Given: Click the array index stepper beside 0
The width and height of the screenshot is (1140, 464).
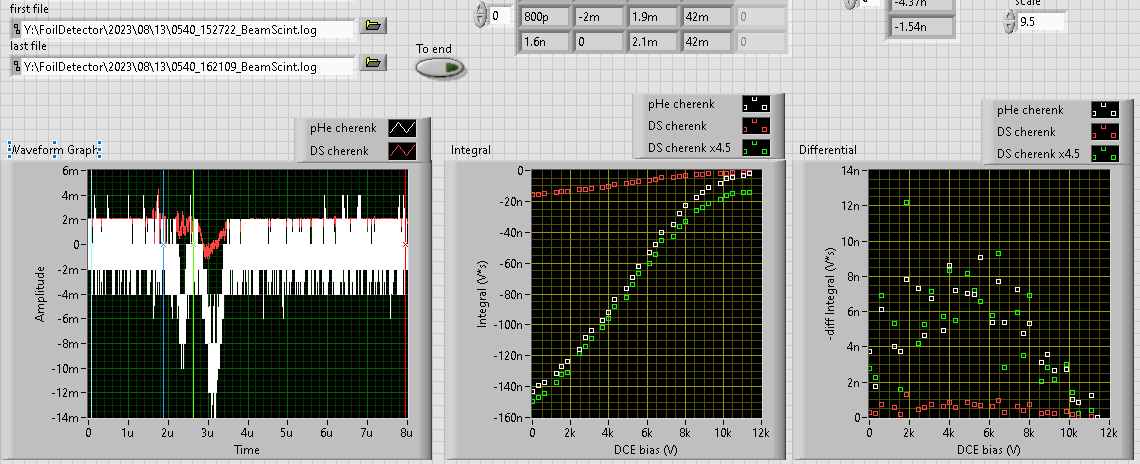Looking at the screenshot, I should pos(480,15).
